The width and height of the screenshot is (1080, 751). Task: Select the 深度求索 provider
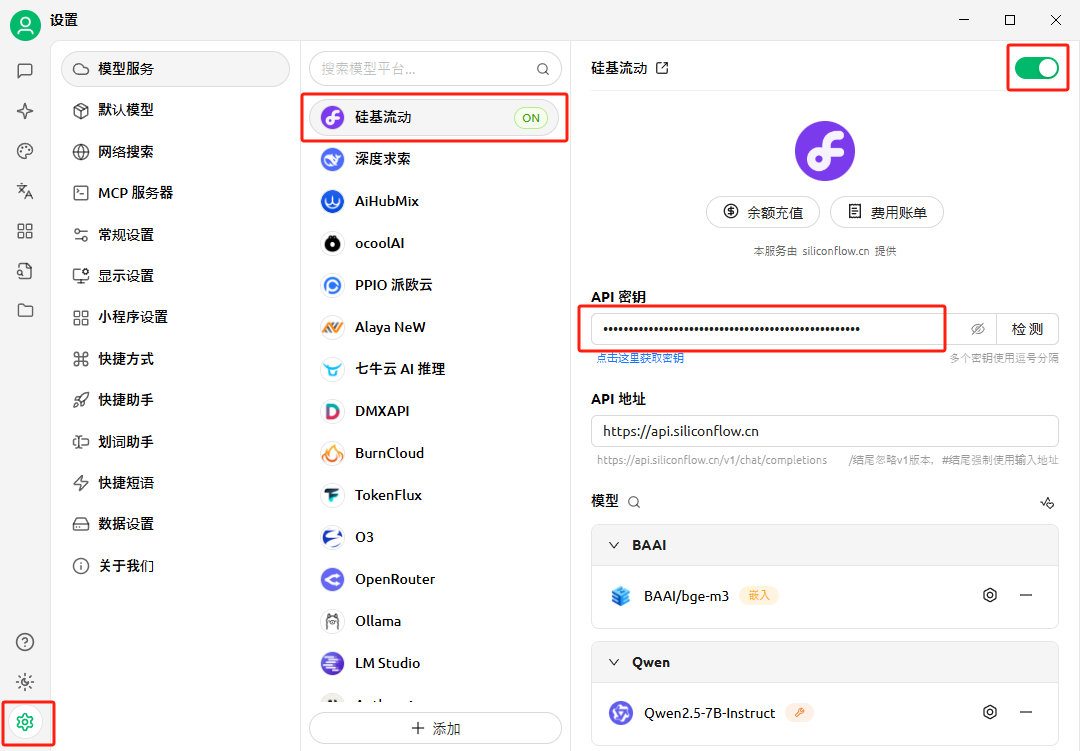[x=434, y=159]
